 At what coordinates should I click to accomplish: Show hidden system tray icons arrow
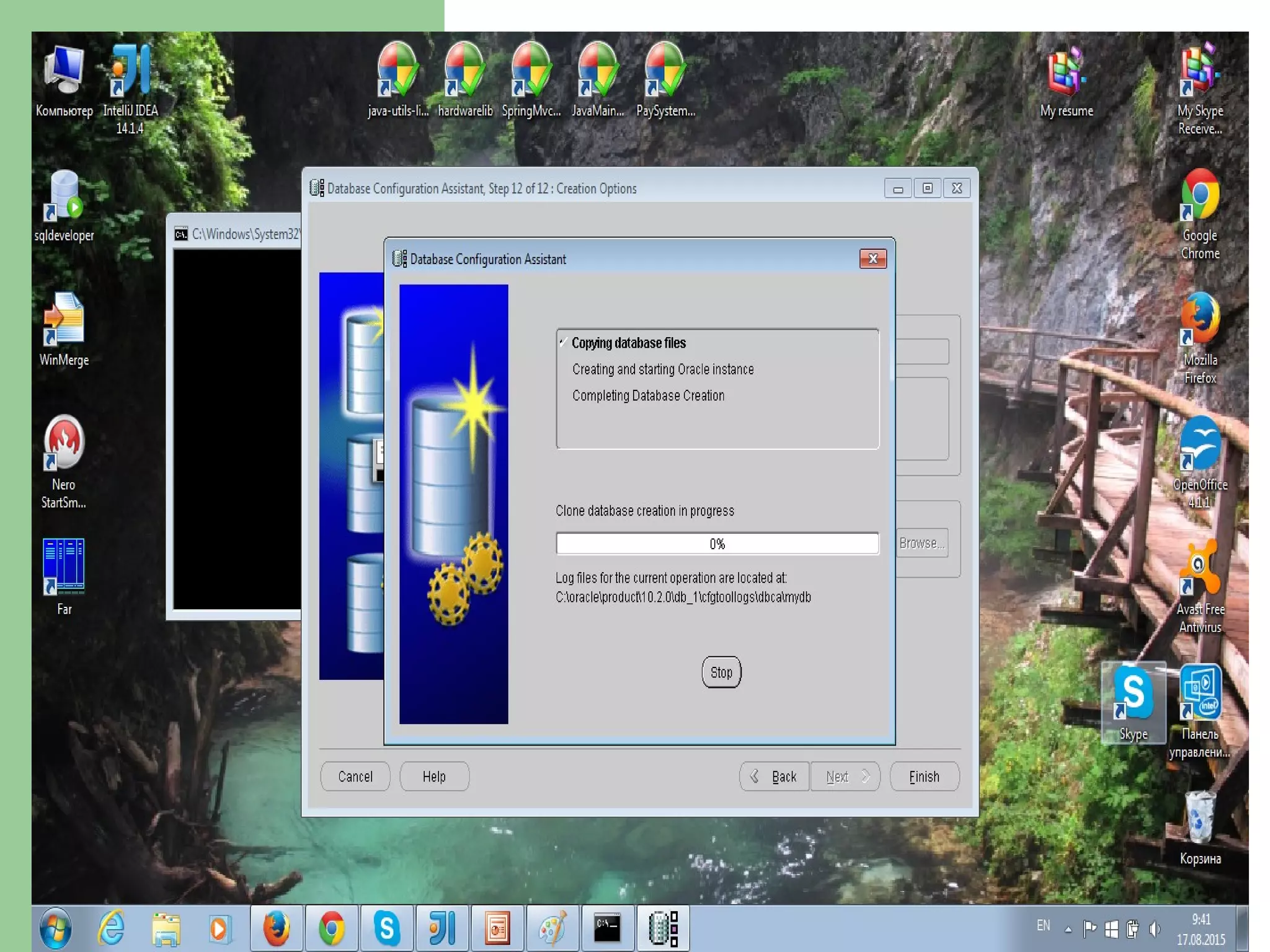(x=1068, y=929)
